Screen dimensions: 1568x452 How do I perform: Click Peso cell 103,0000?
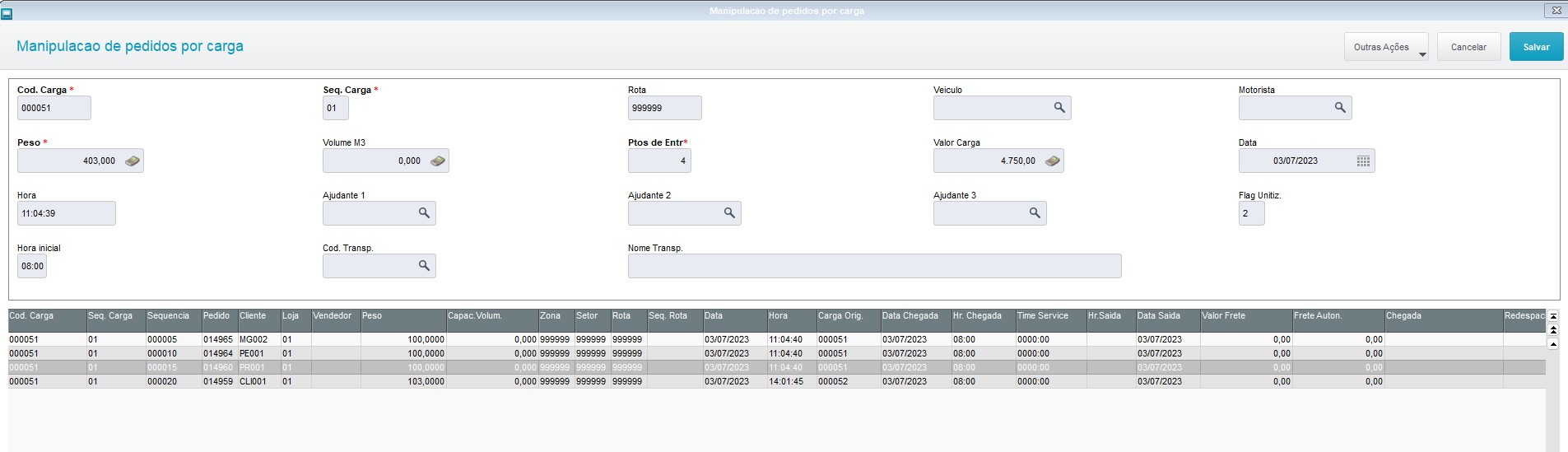[403, 381]
